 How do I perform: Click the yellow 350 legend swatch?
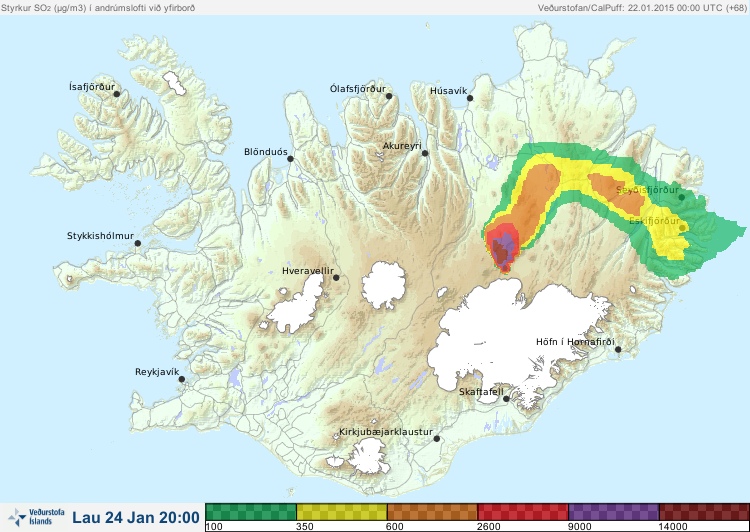coord(342,512)
